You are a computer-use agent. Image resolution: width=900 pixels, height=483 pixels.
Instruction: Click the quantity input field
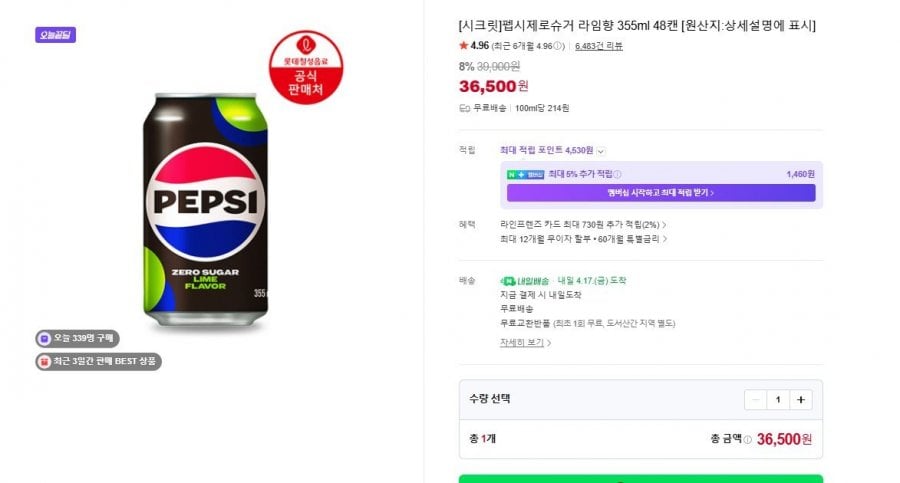[x=778, y=399]
